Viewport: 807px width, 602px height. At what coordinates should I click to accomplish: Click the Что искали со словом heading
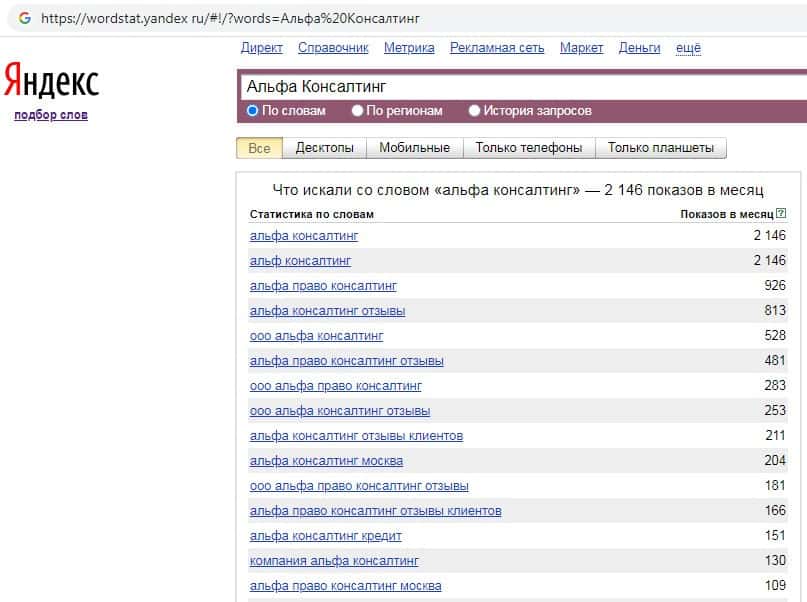pyautogui.click(x=518, y=190)
